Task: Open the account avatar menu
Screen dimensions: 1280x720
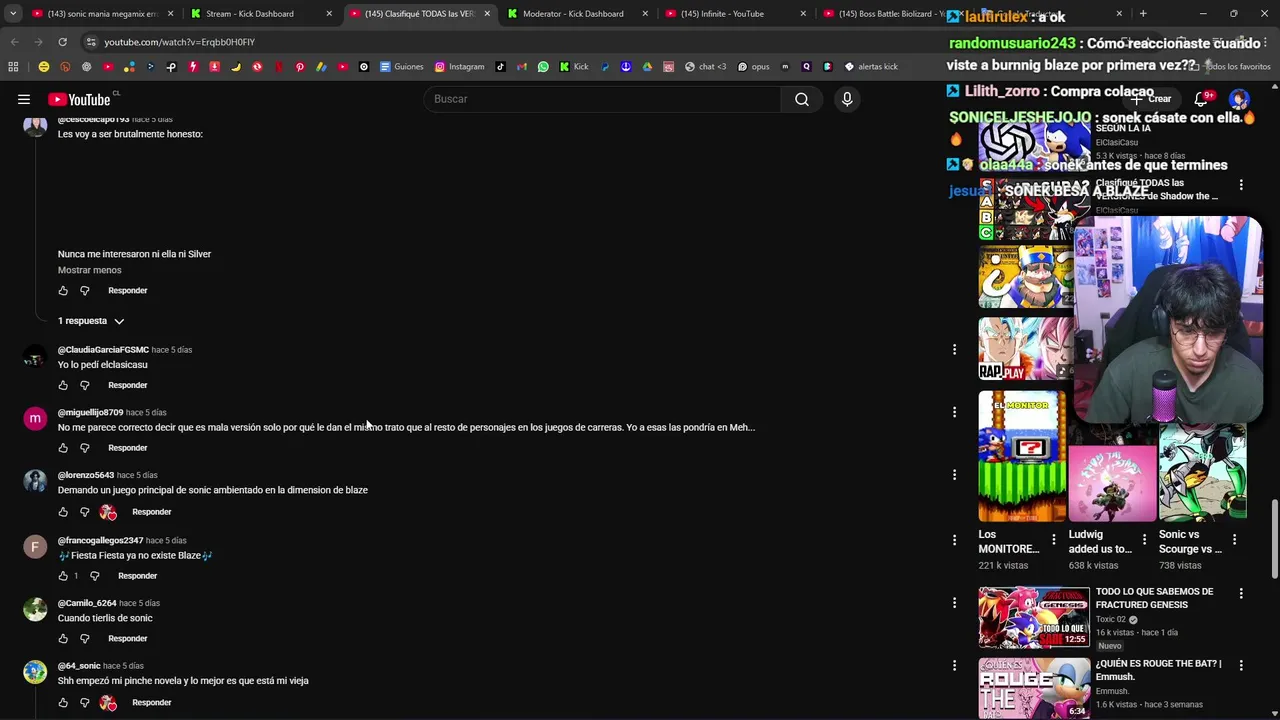Action: [1239, 99]
